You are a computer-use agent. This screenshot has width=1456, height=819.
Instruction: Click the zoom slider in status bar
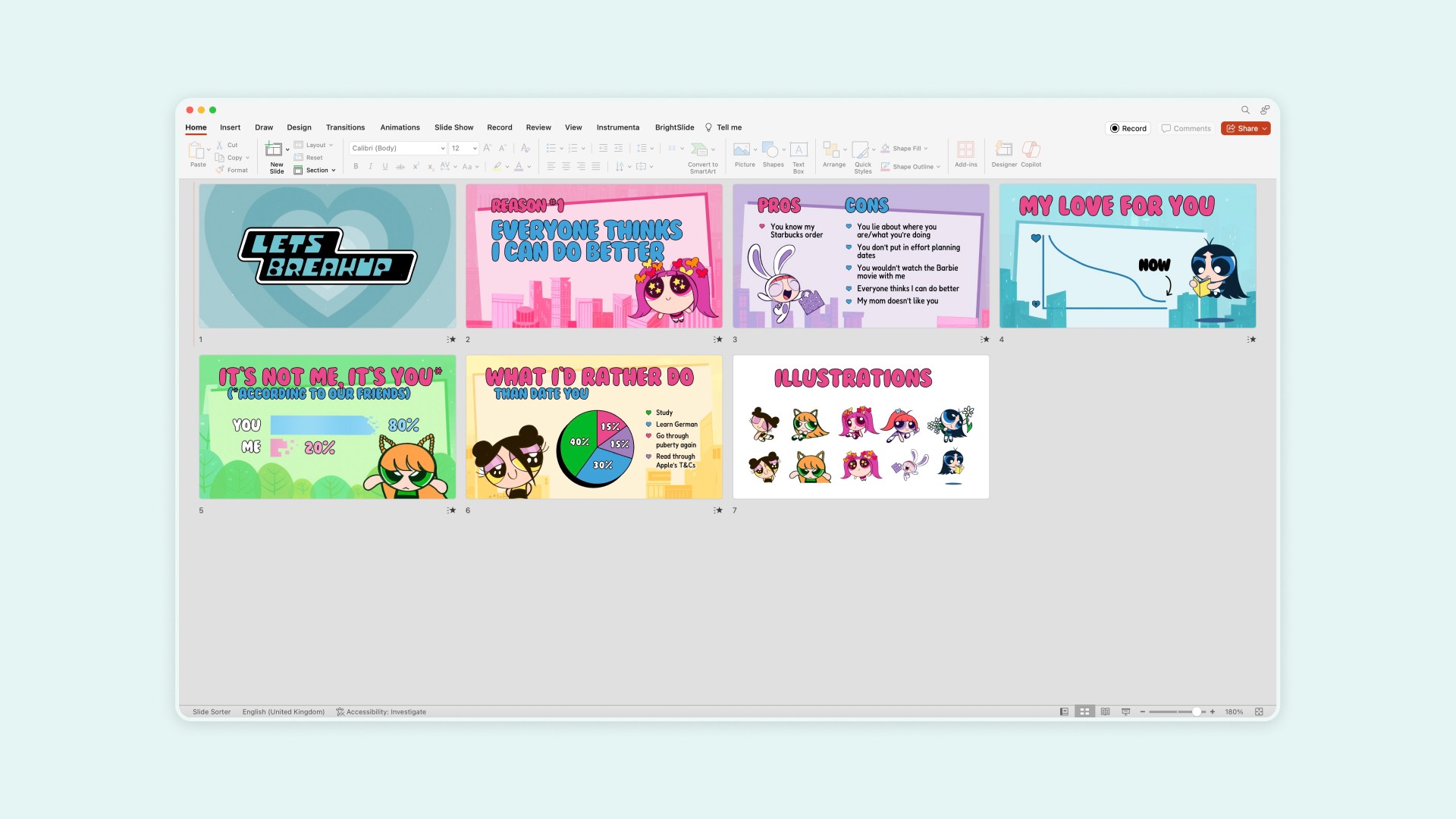[x=1196, y=712]
